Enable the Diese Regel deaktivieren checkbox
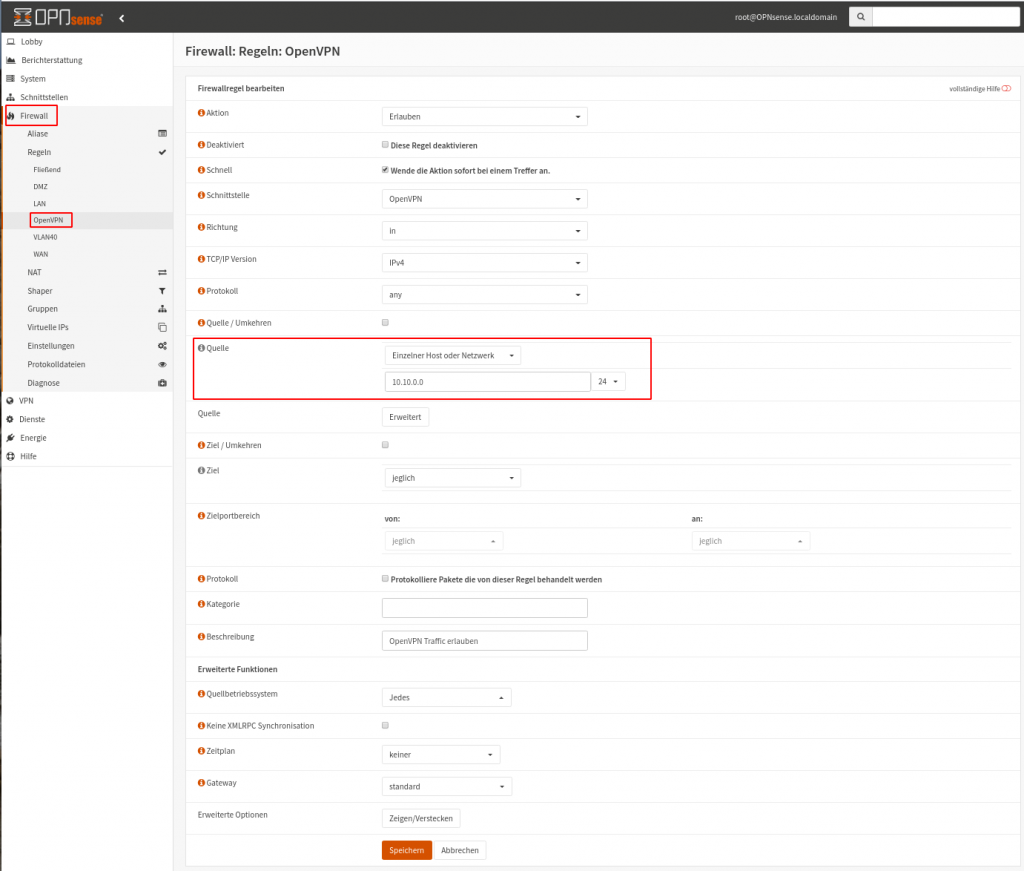The image size is (1024, 871). 385,144
